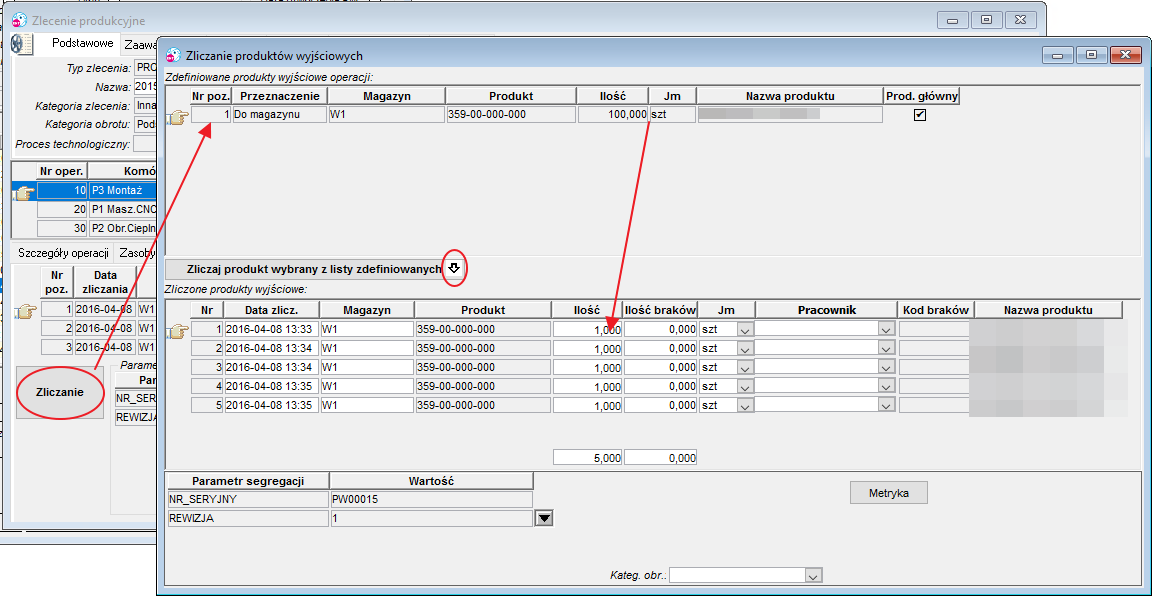
Task: Select operation 30 P2 Obr.Ciepln row
Action: tap(99, 228)
